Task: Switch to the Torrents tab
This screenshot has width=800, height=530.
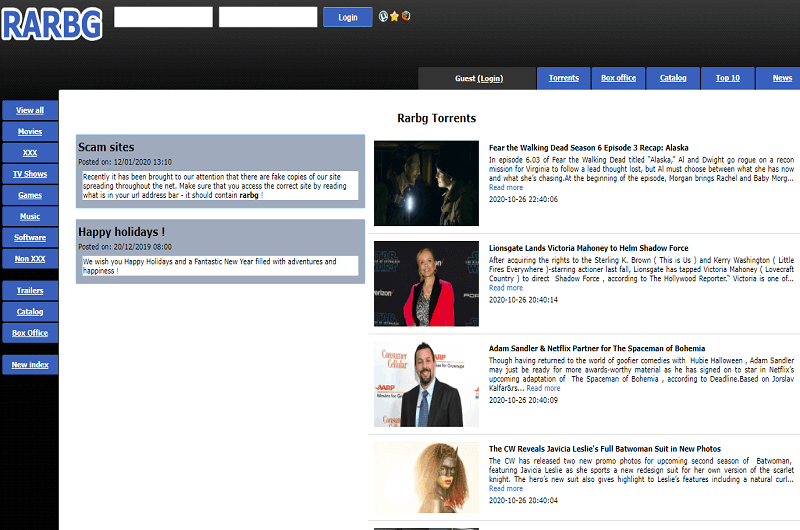Action: (563, 78)
